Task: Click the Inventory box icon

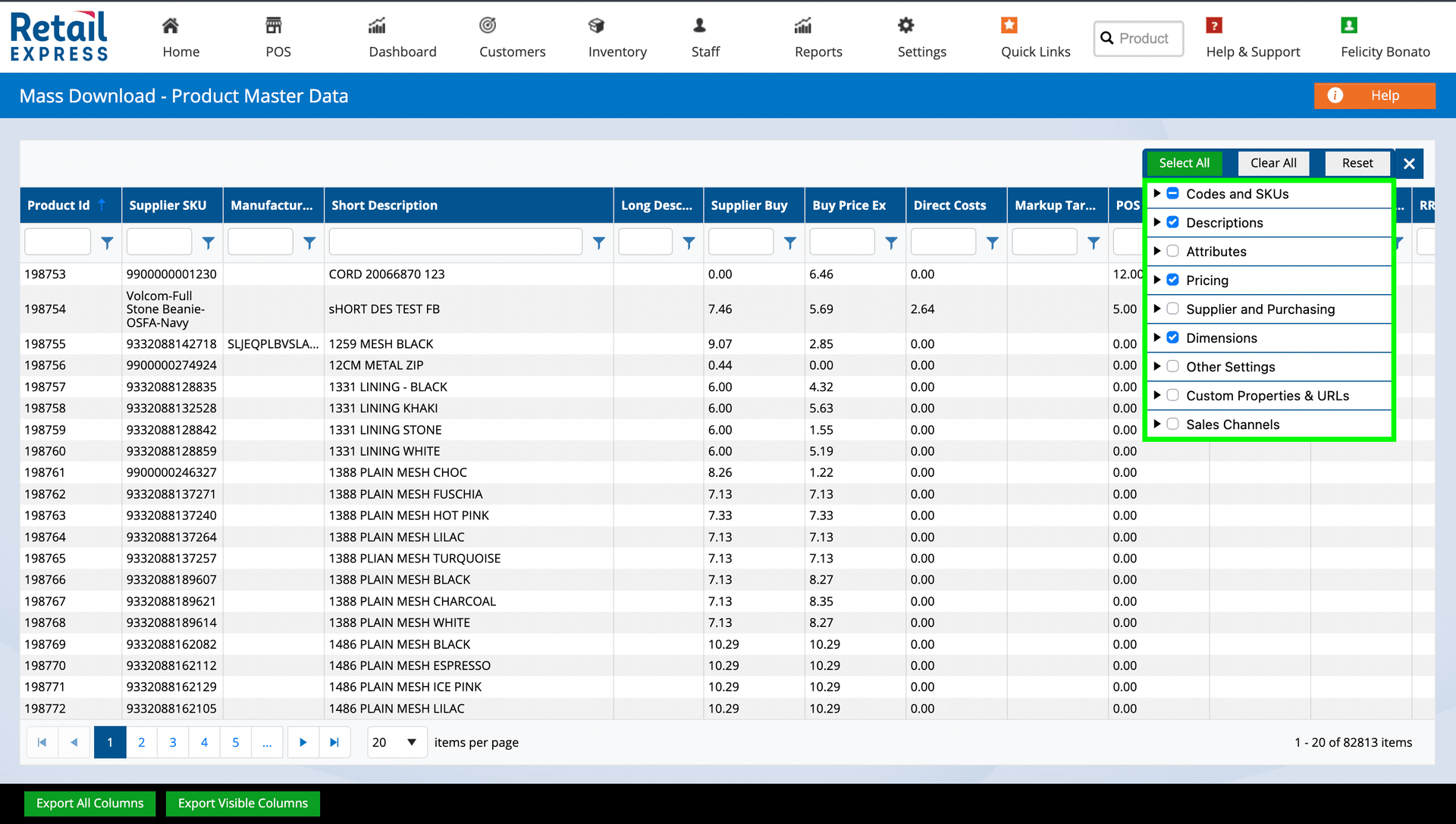Action: click(x=597, y=26)
